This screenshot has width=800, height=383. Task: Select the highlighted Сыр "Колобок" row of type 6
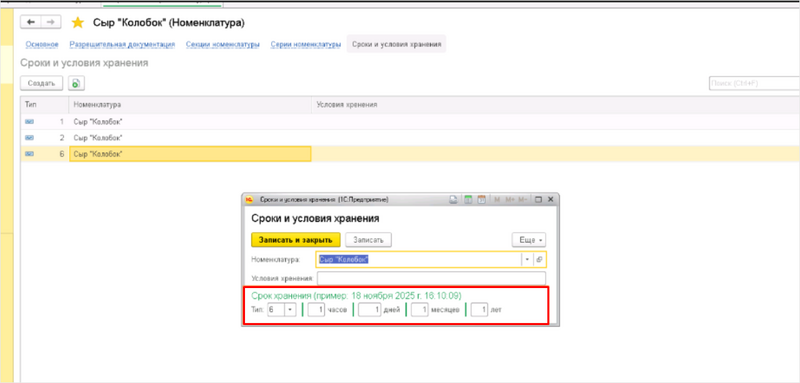[410, 154]
